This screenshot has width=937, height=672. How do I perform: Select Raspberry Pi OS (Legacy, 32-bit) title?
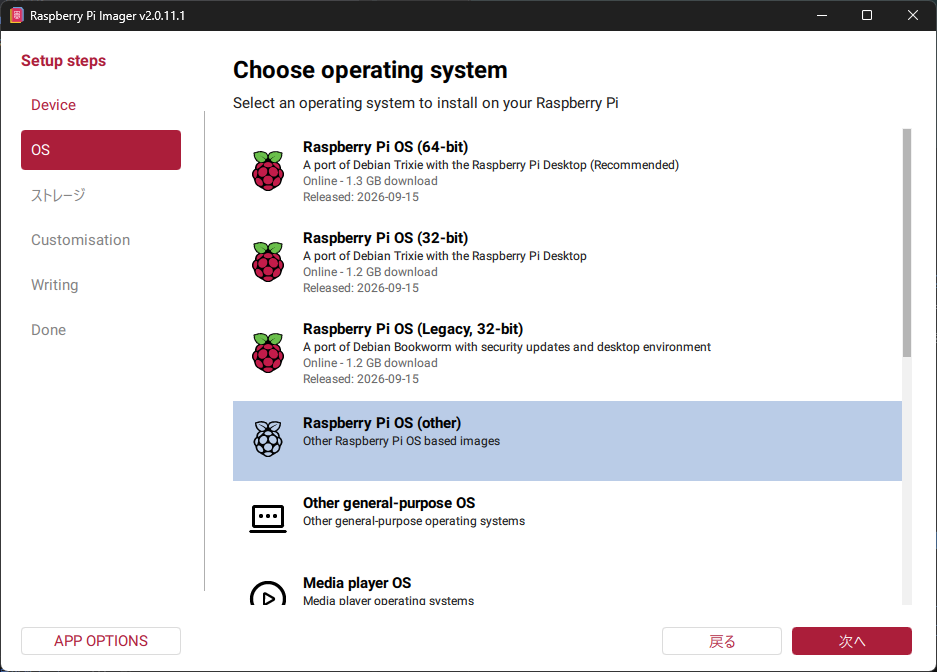(x=413, y=329)
